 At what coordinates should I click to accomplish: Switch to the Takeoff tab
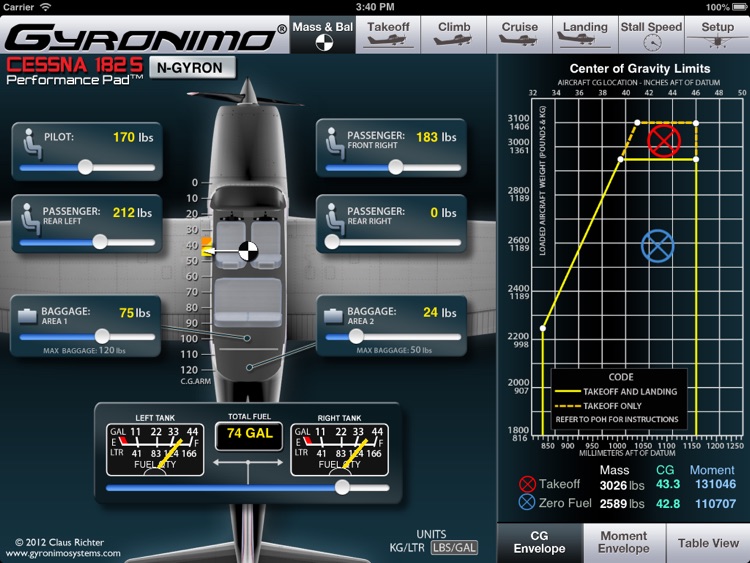coord(388,35)
